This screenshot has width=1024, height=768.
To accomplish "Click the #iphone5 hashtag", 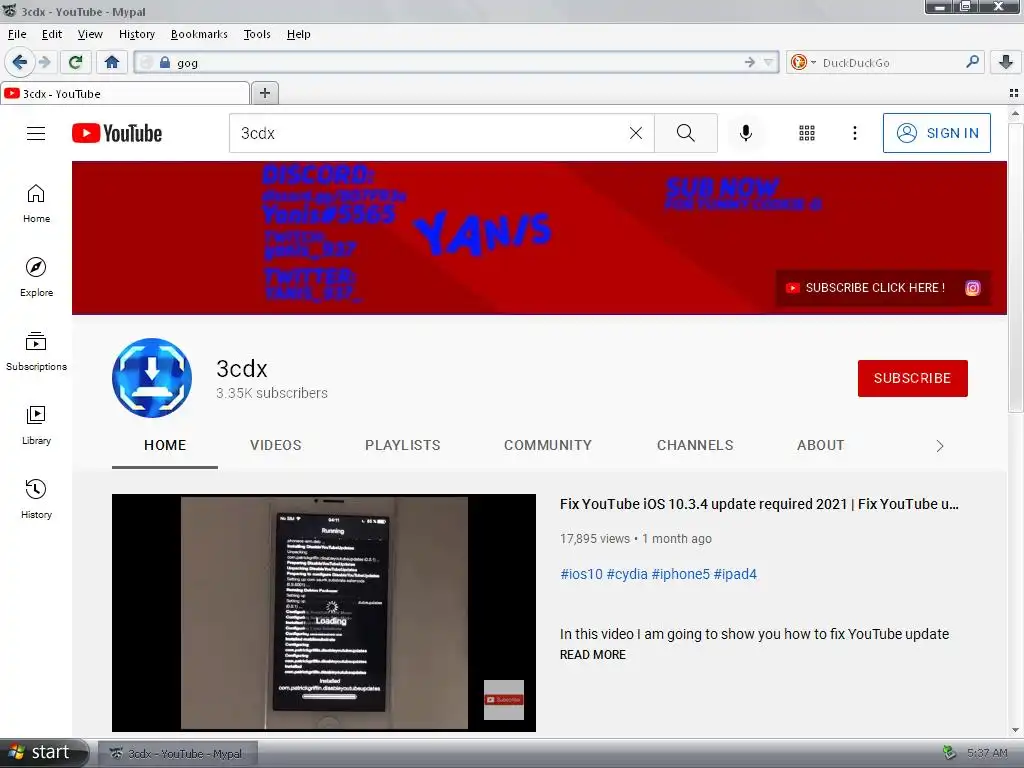I will click(x=680, y=574).
